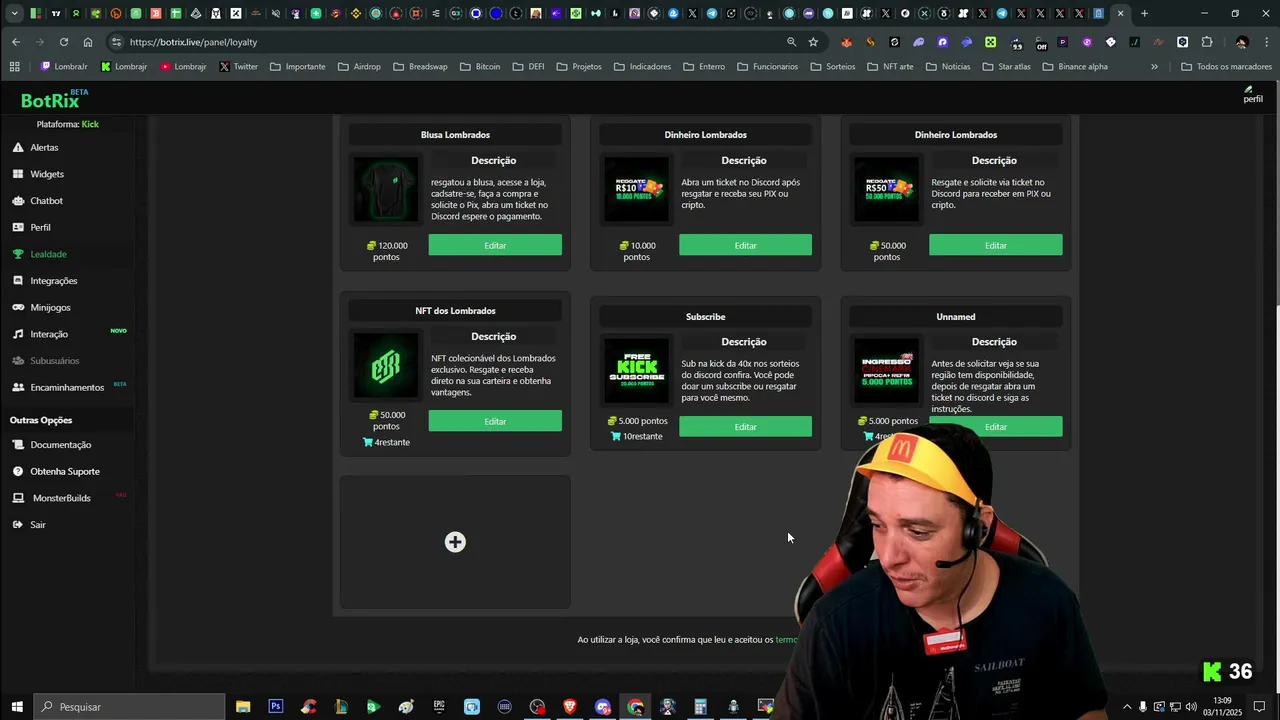The width and height of the screenshot is (1280, 720).
Task: Reload the page in browser
Action: click(x=64, y=42)
